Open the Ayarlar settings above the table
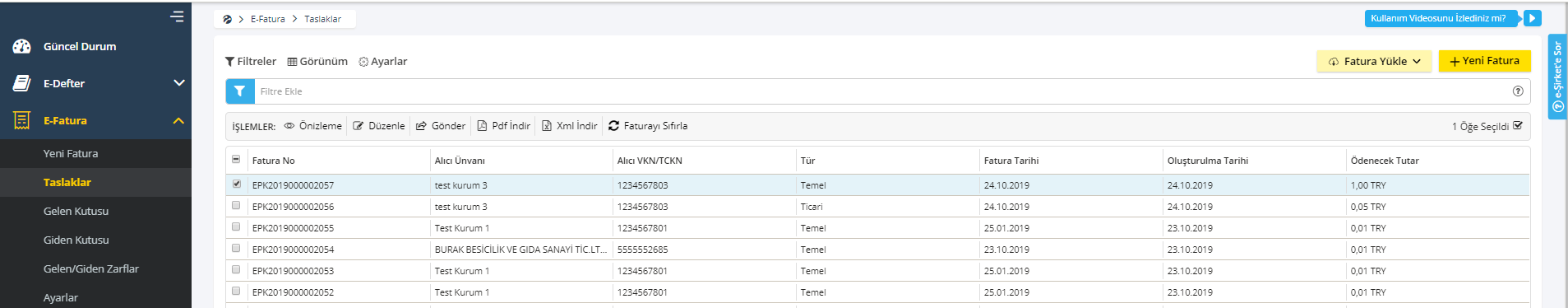The image size is (1568, 308). tap(383, 62)
